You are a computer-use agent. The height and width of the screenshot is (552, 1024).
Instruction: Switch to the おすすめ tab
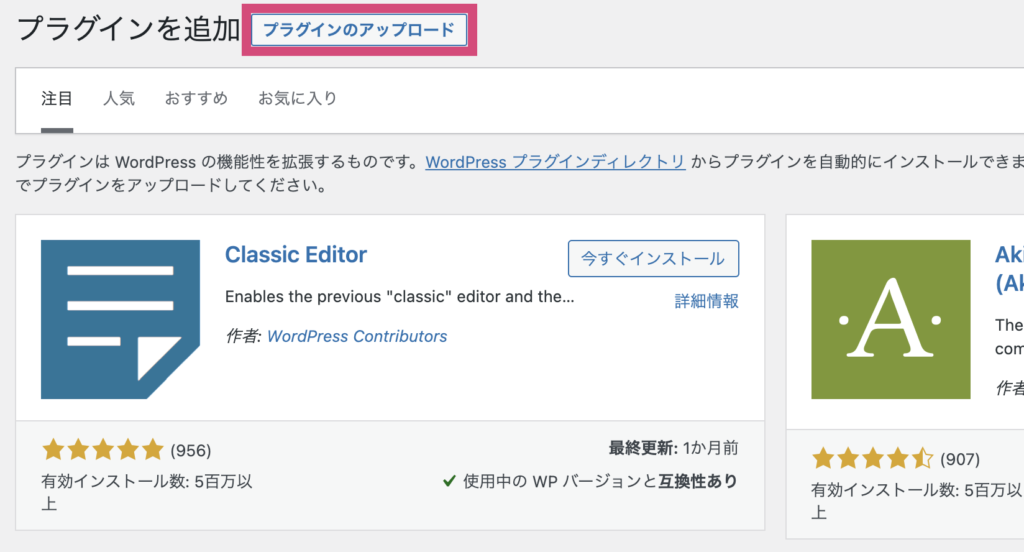[196, 99]
